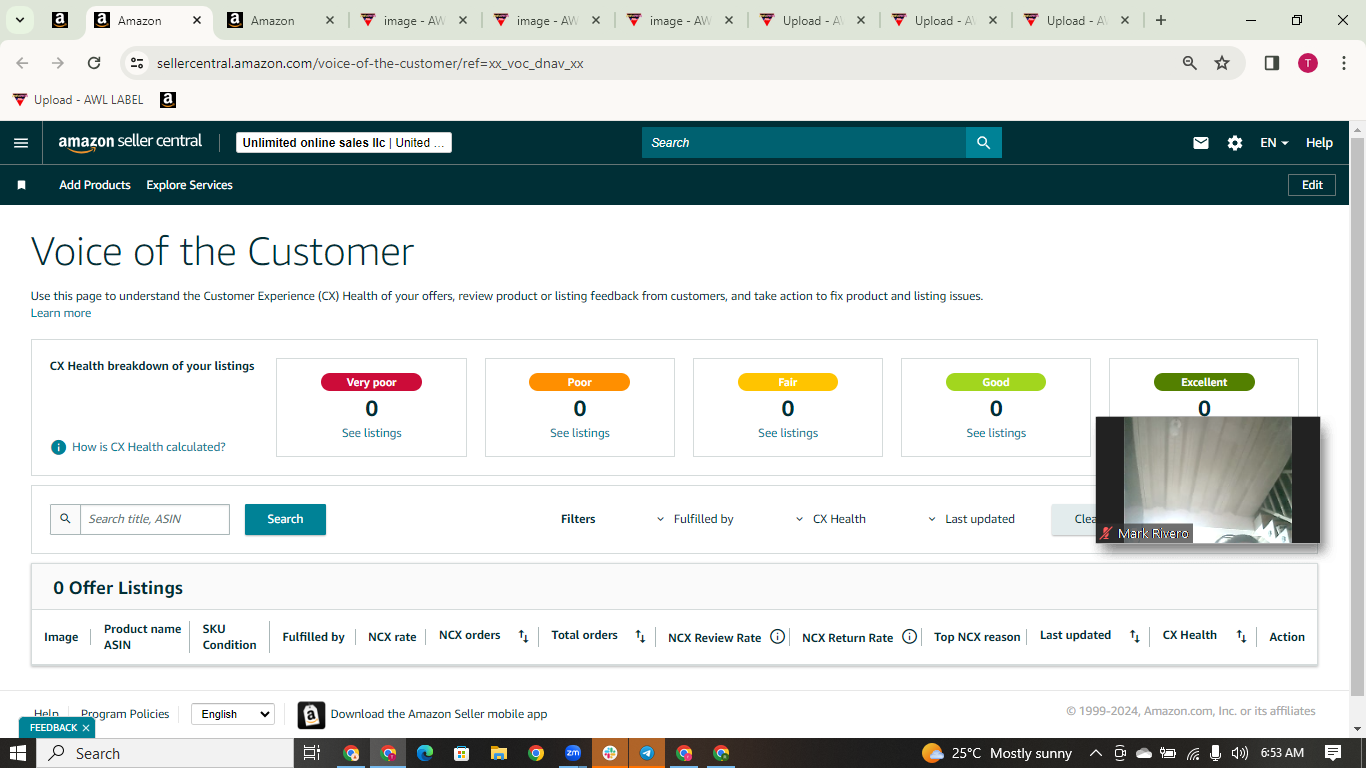Viewport: 1366px width, 768px height.
Task: Click the bookmark flag icon
Action: click(21, 185)
